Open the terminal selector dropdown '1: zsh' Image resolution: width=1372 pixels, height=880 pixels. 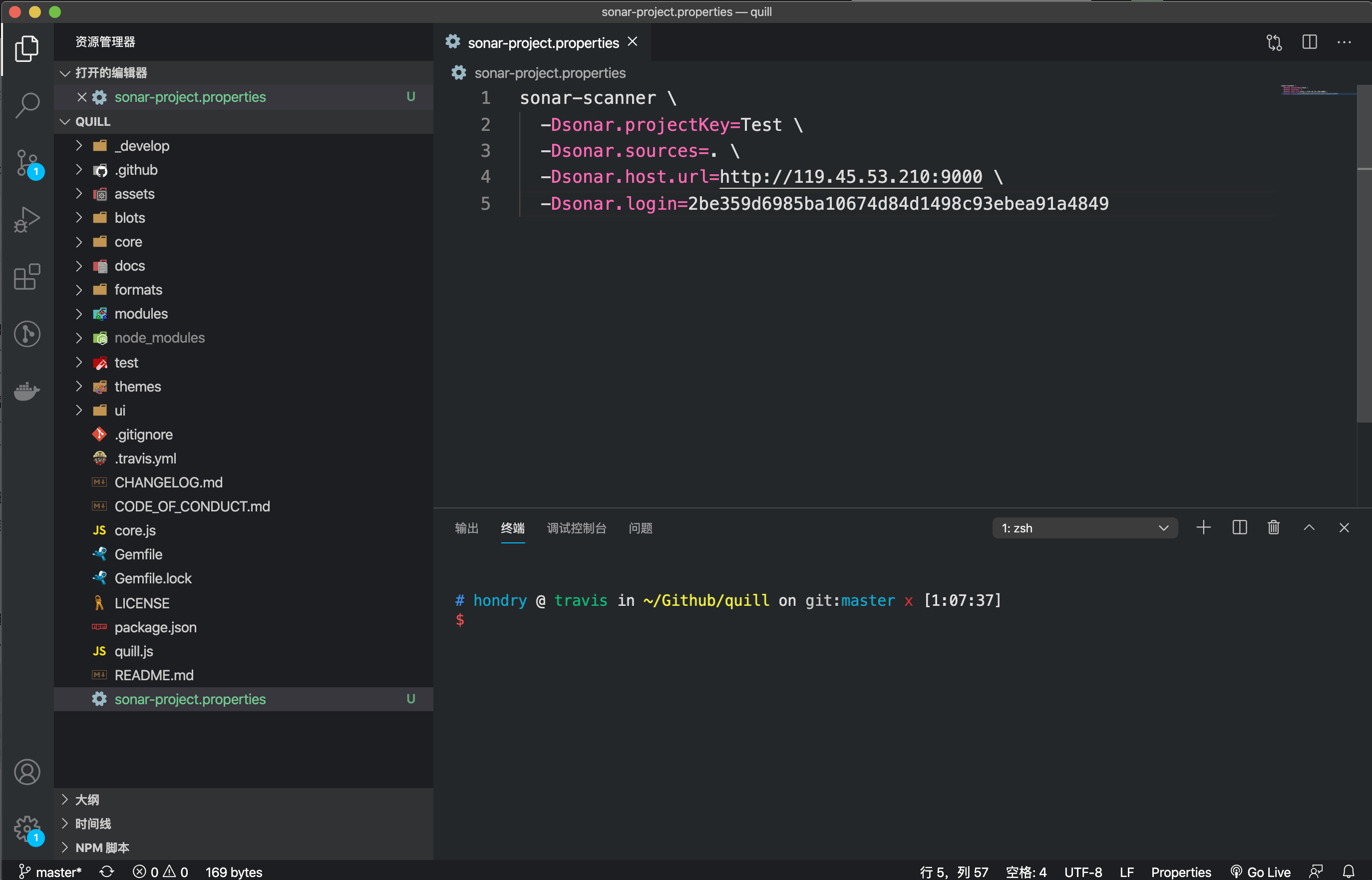click(x=1084, y=528)
